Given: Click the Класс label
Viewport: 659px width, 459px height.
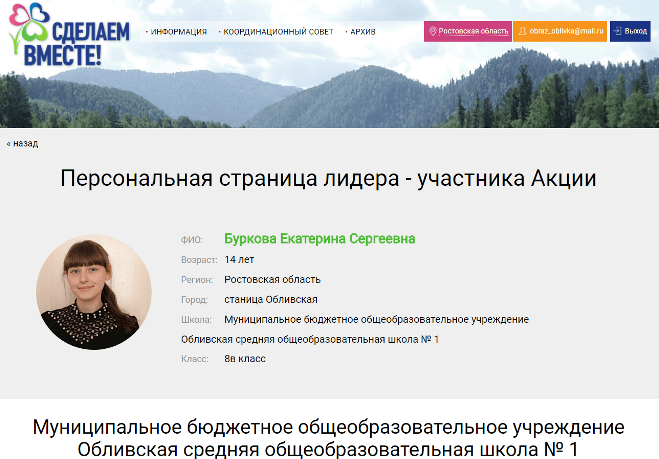Looking at the screenshot, I should [195, 359].
